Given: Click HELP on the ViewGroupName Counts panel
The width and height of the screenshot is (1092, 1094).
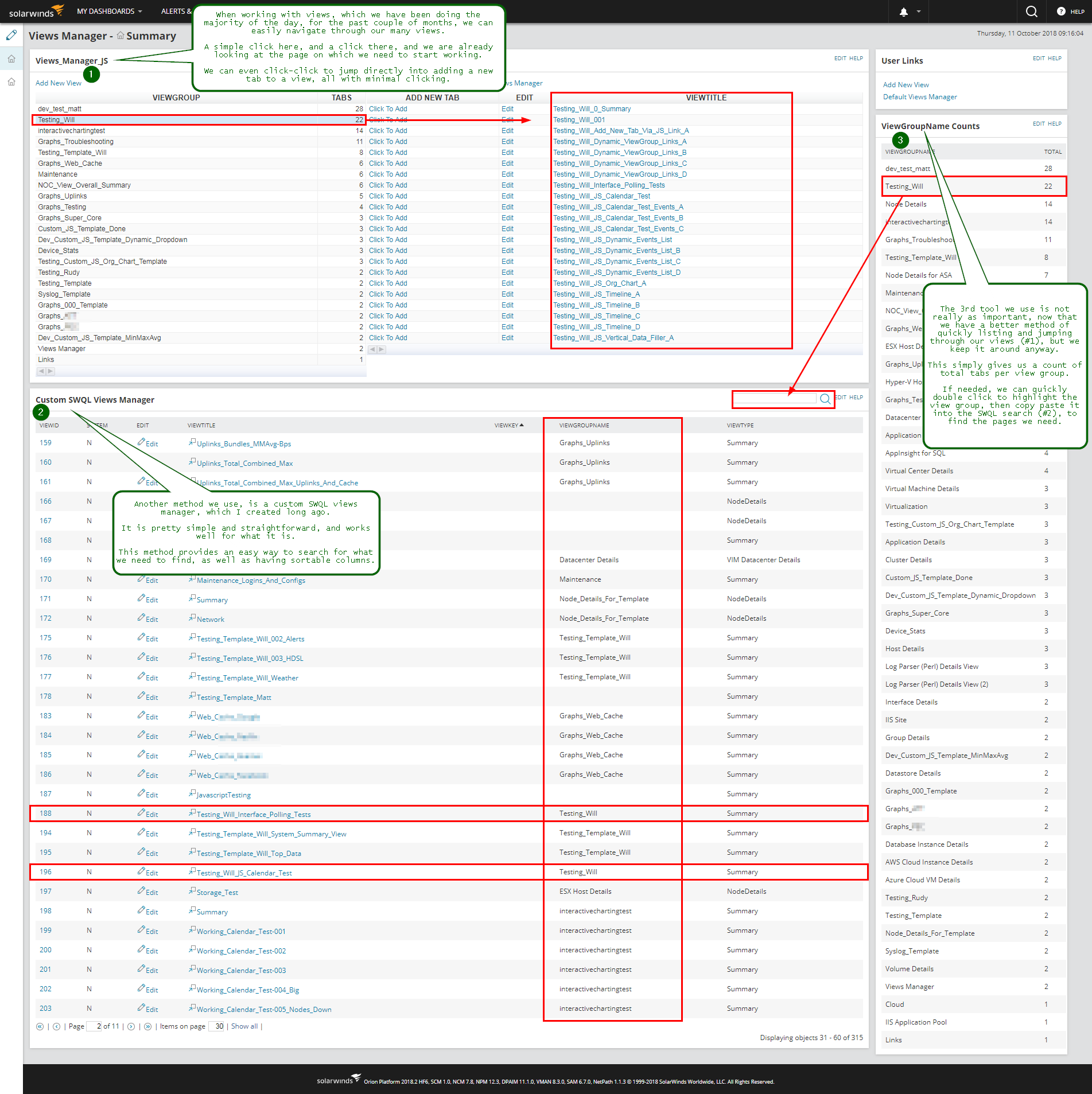Looking at the screenshot, I should [1055, 124].
